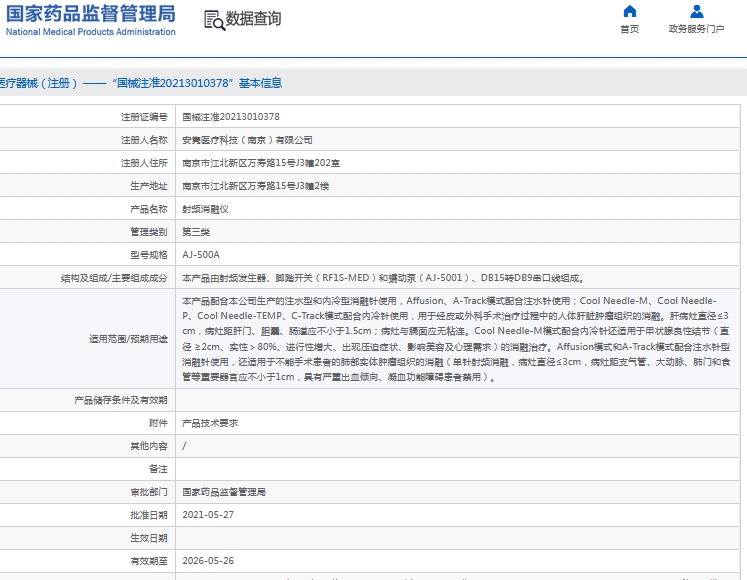The image size is (747, 580).
Task: Select product name 射频消融仪
Action: 205,209
